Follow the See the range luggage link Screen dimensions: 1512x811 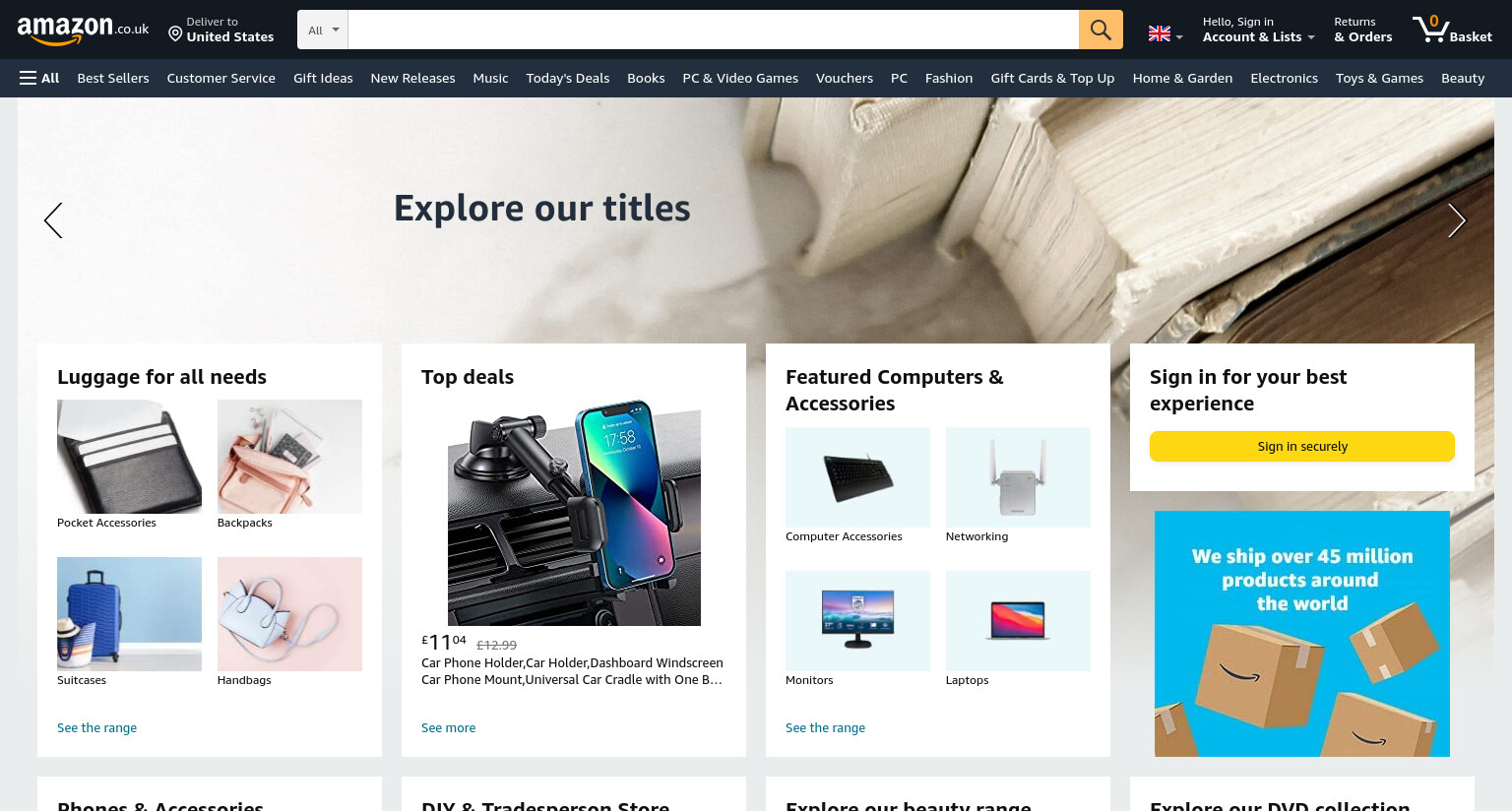96,728
